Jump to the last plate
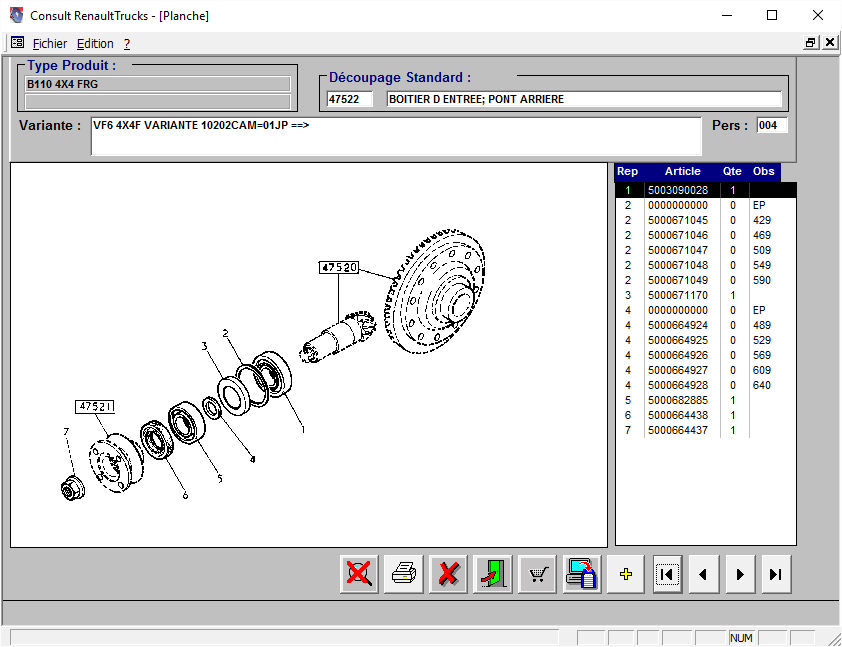Viewport: 842px width, 647px height. pos(776,575)
